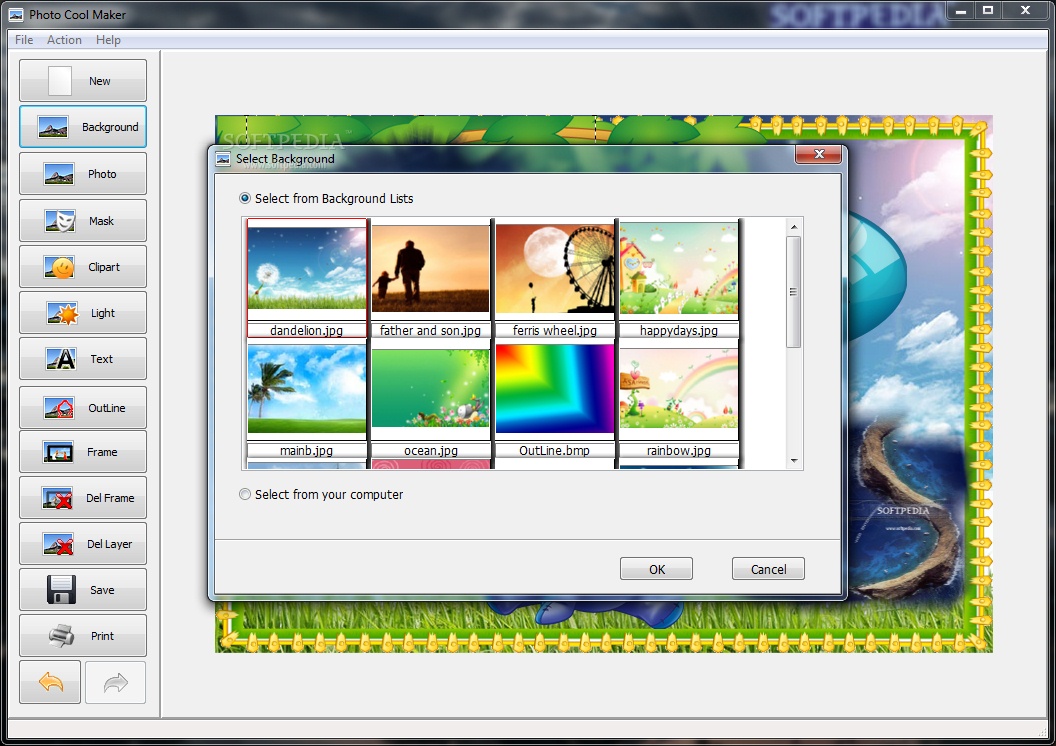Enable Select from Background Lists option

245,199
